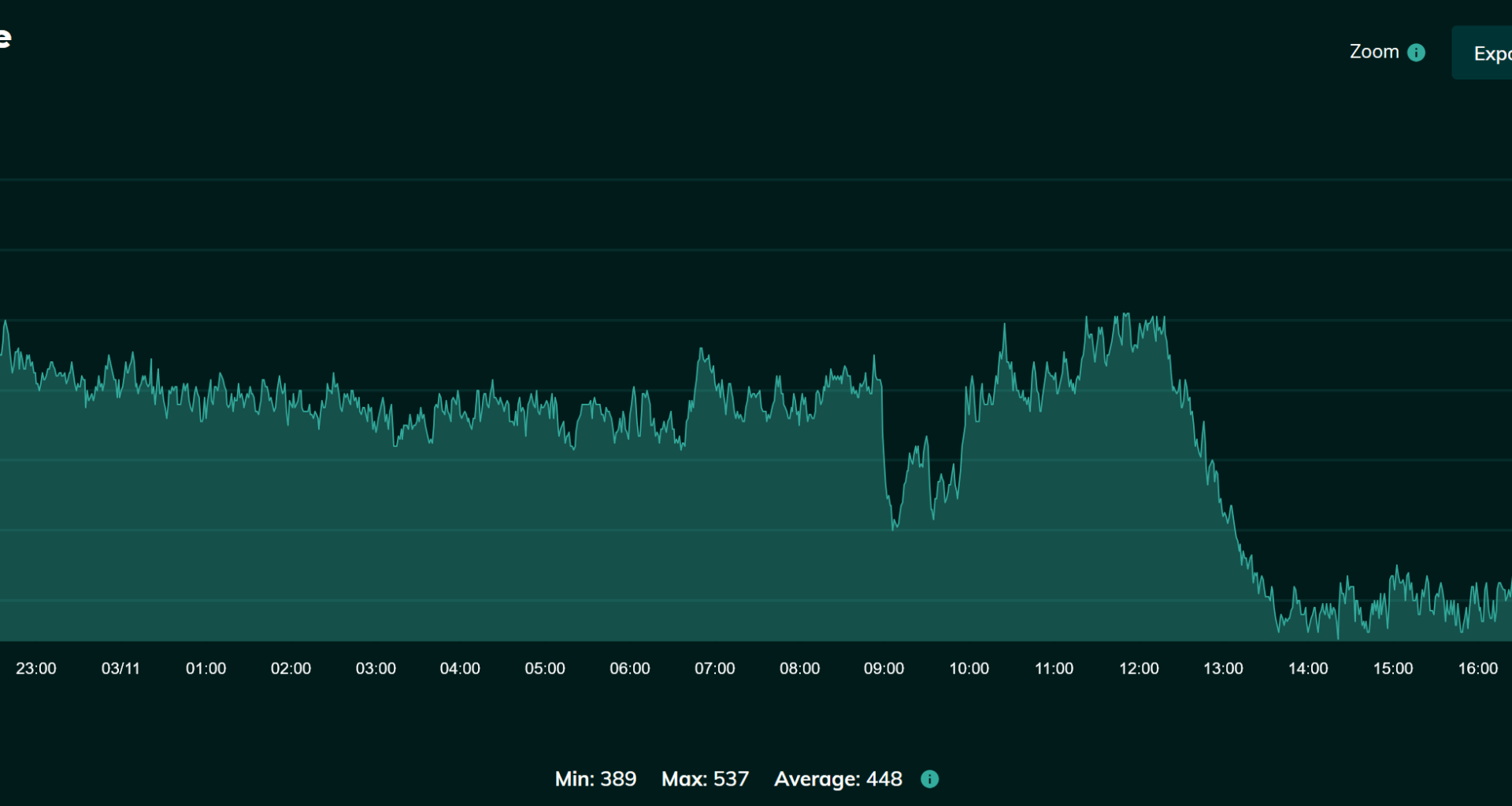Click the Min: 389 statistic

pyautogui.click(x=595, y=779)
